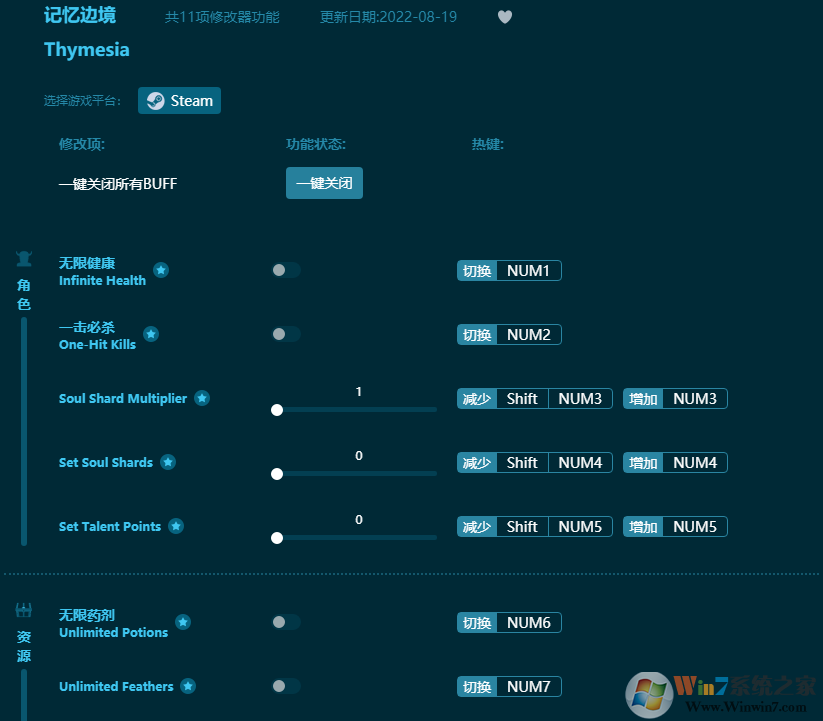This screenshot has height=721, width=823.
Task: Select the 角色 helmet icon in sidebar
Action: (x=23, y=258)
